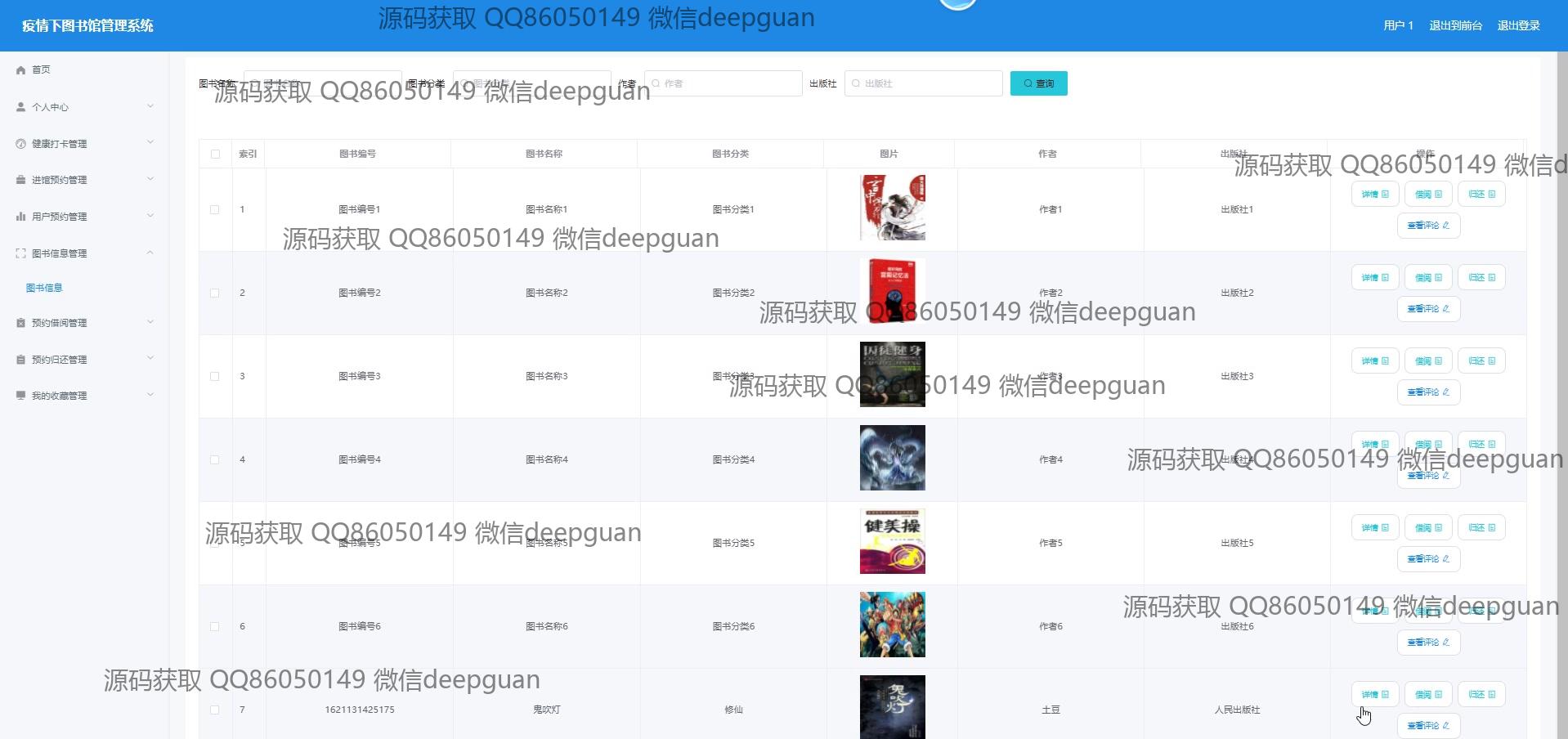Click 借阅 for 图书名称1

(x=1428, y=195)
